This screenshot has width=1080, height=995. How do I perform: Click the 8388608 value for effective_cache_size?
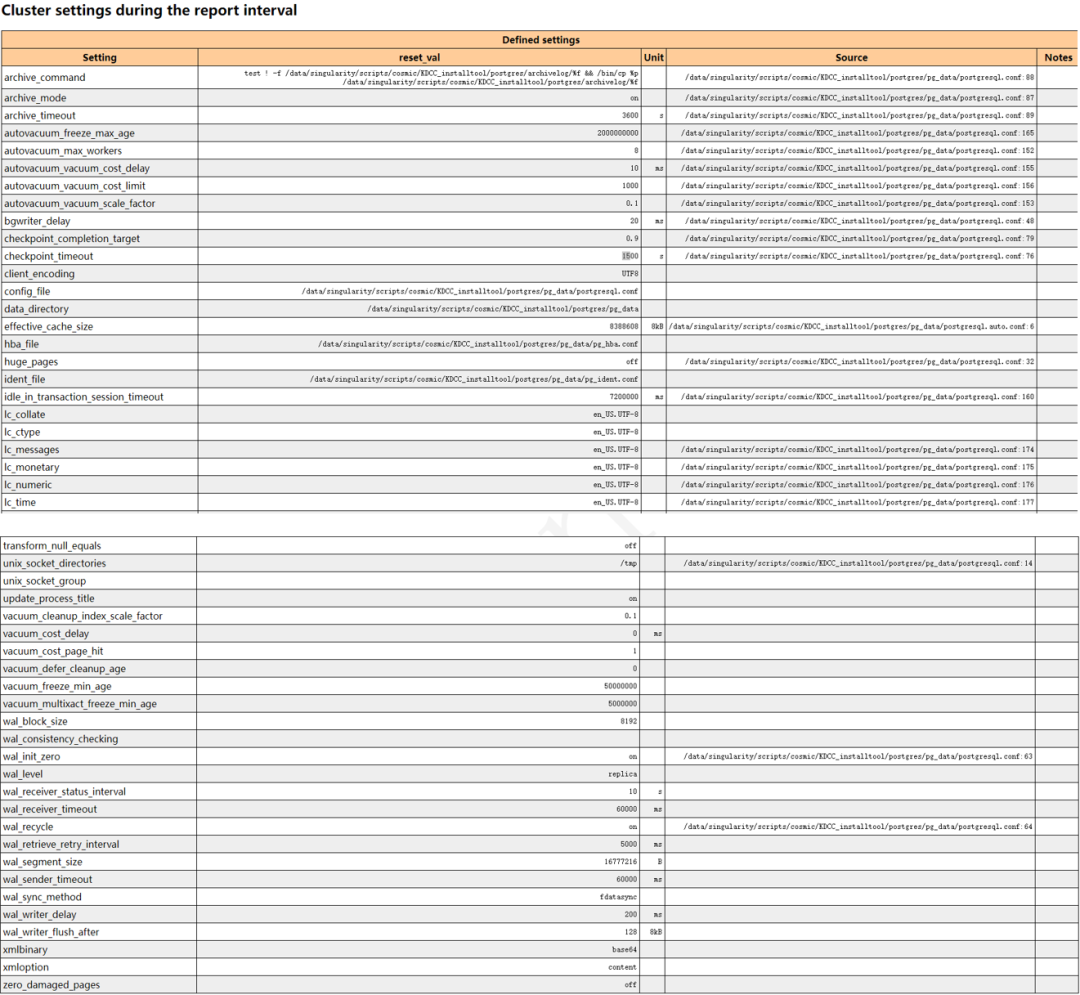coord(624,326)
